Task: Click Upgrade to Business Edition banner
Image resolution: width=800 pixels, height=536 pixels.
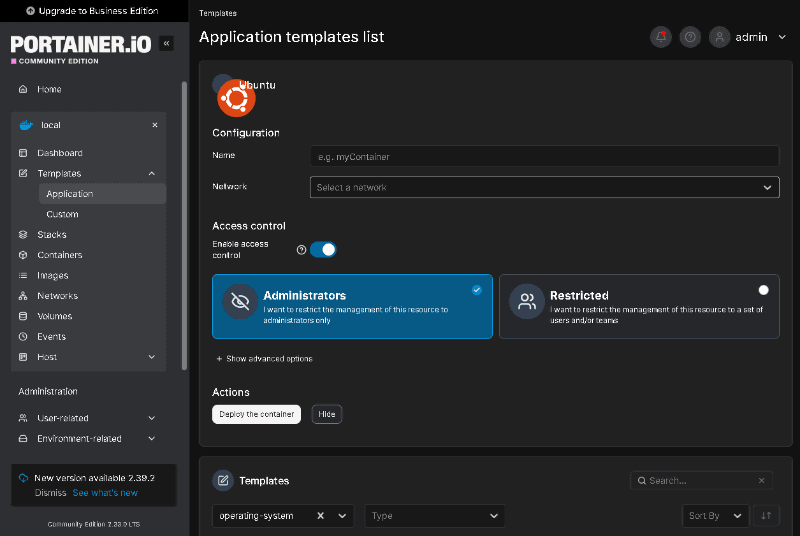Action: (94, 11)
